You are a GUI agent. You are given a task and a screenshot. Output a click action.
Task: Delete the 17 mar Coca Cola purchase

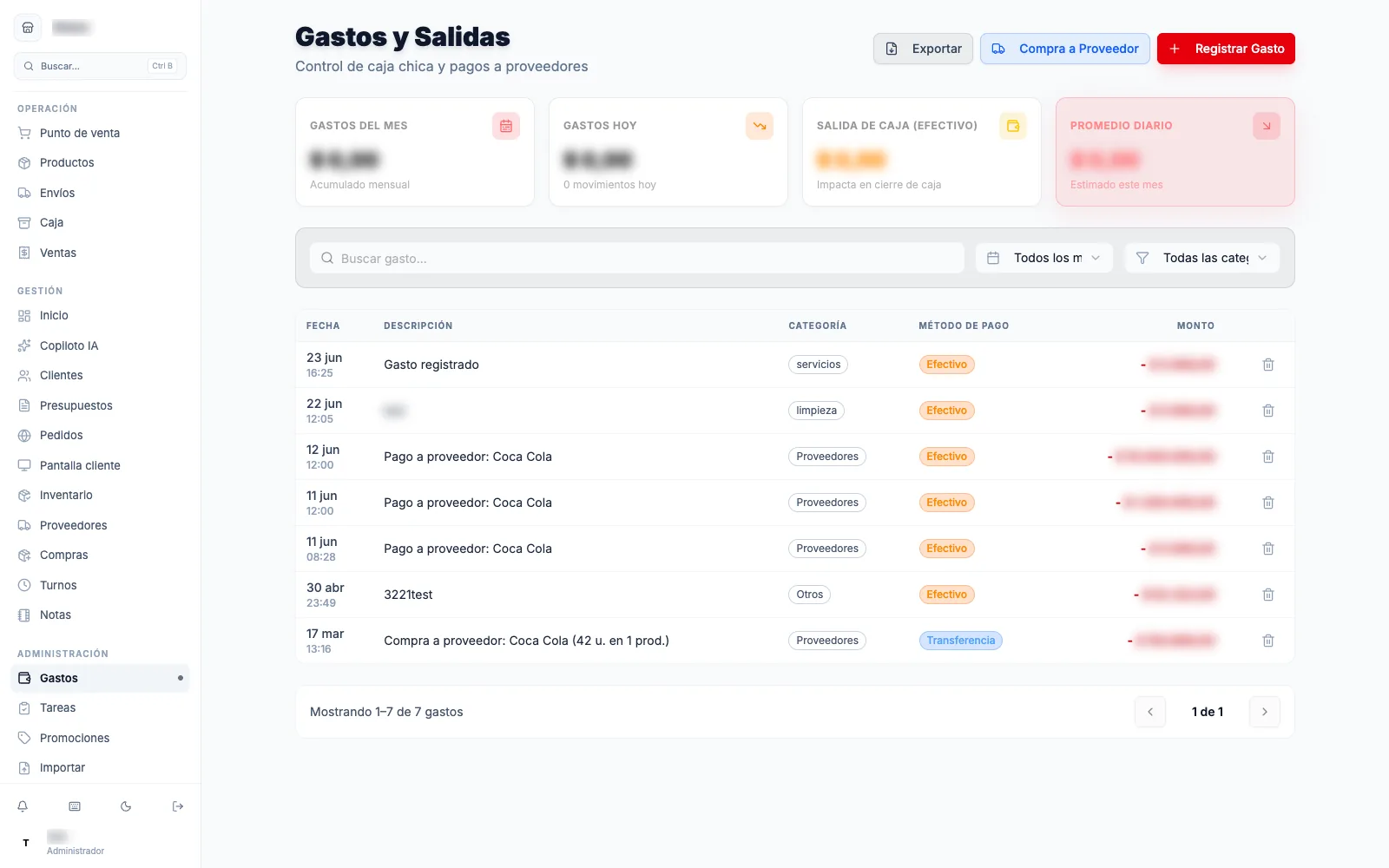click(x=1268, y=641)
